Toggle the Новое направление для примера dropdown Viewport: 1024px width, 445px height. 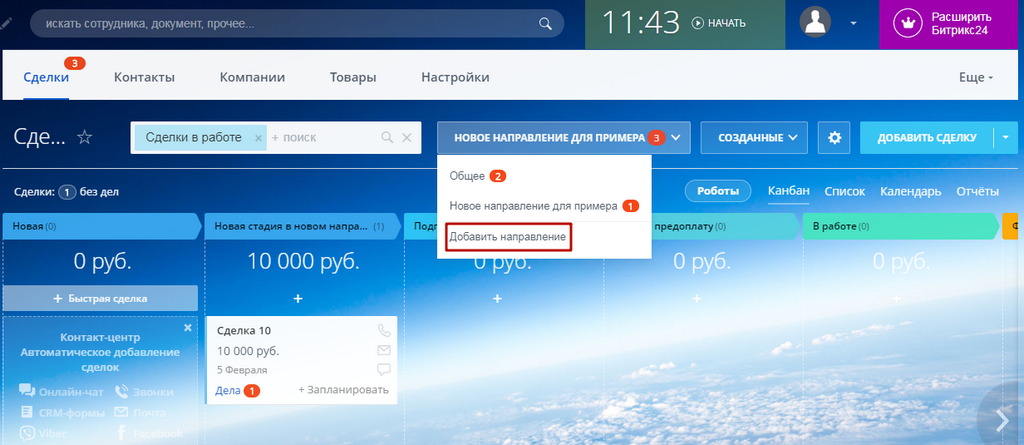[x=564, y=138]
